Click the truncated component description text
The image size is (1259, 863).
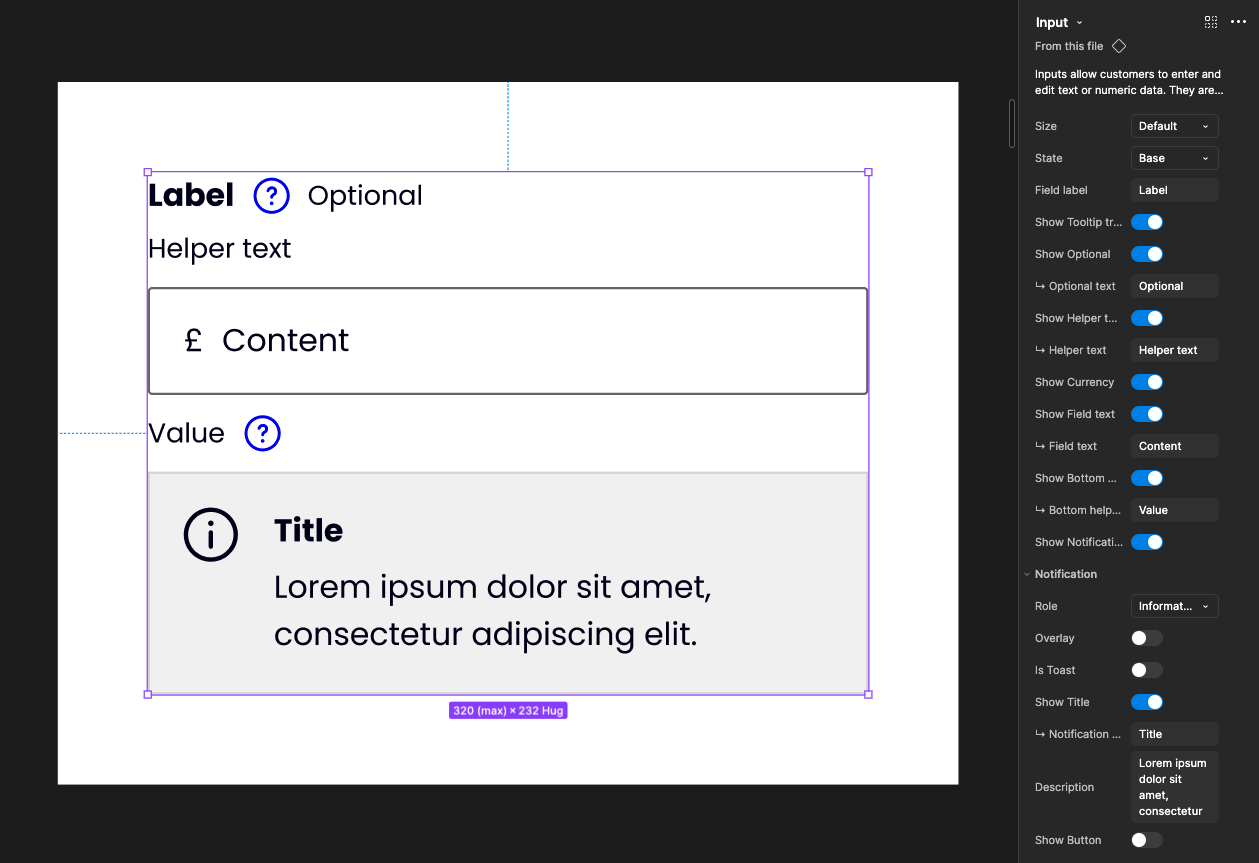click(x=1128, y=82)
